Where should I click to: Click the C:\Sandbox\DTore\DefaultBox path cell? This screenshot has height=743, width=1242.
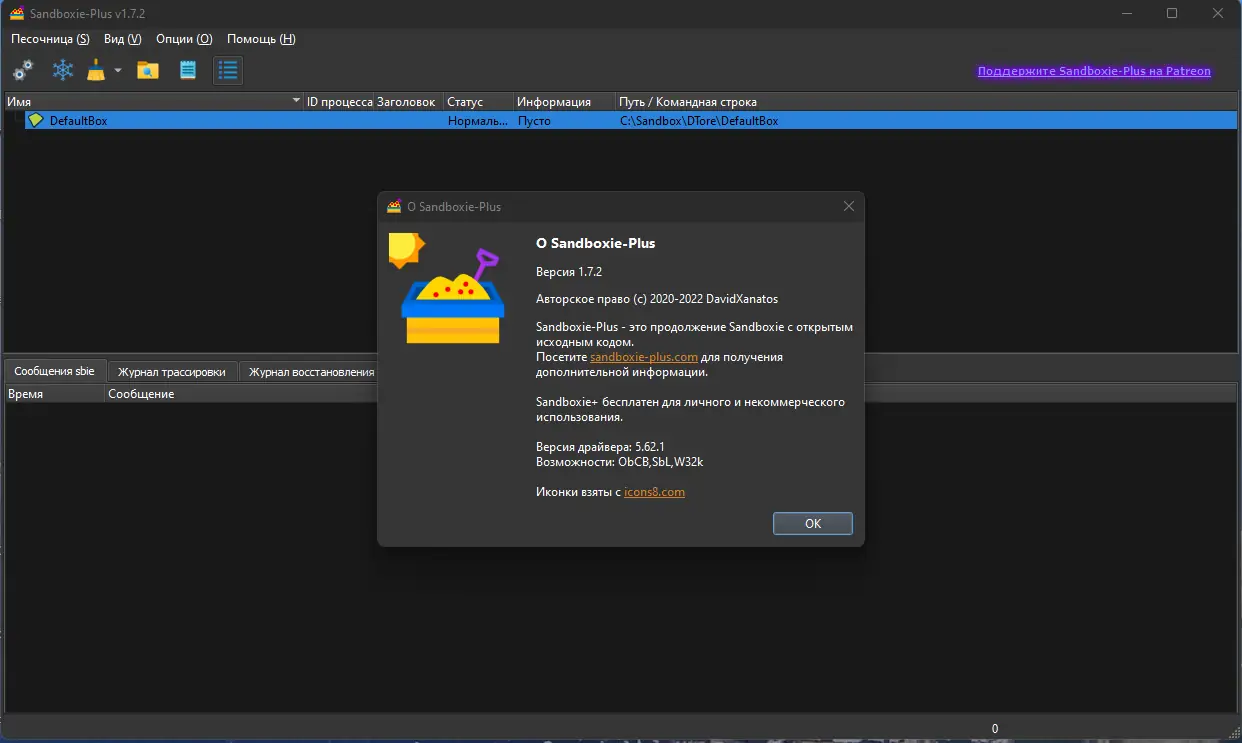pyautogui.click(x=698, y=120)
